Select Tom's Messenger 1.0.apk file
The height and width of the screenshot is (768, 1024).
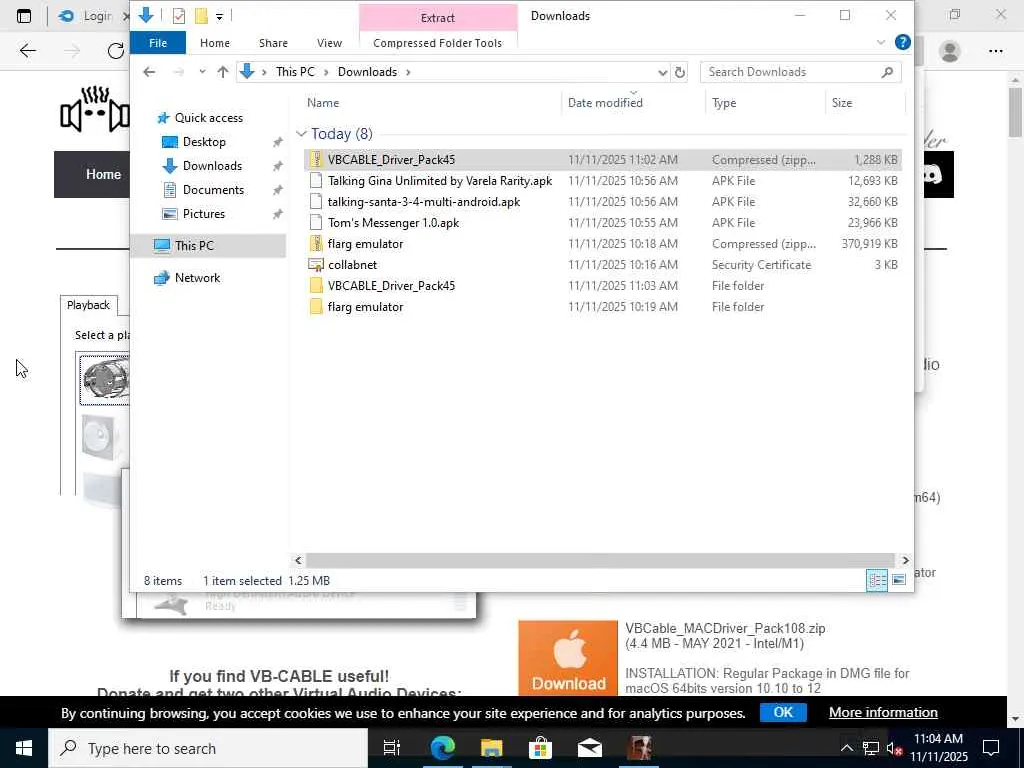(x=602, y=223)
